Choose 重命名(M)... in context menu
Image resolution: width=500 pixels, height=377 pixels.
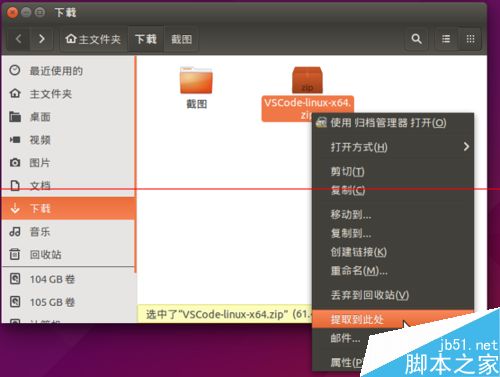point(393,270)
